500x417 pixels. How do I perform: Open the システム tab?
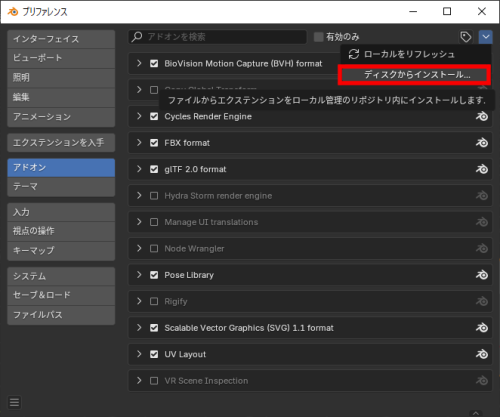pyautogui.click(x=61, y=276)
